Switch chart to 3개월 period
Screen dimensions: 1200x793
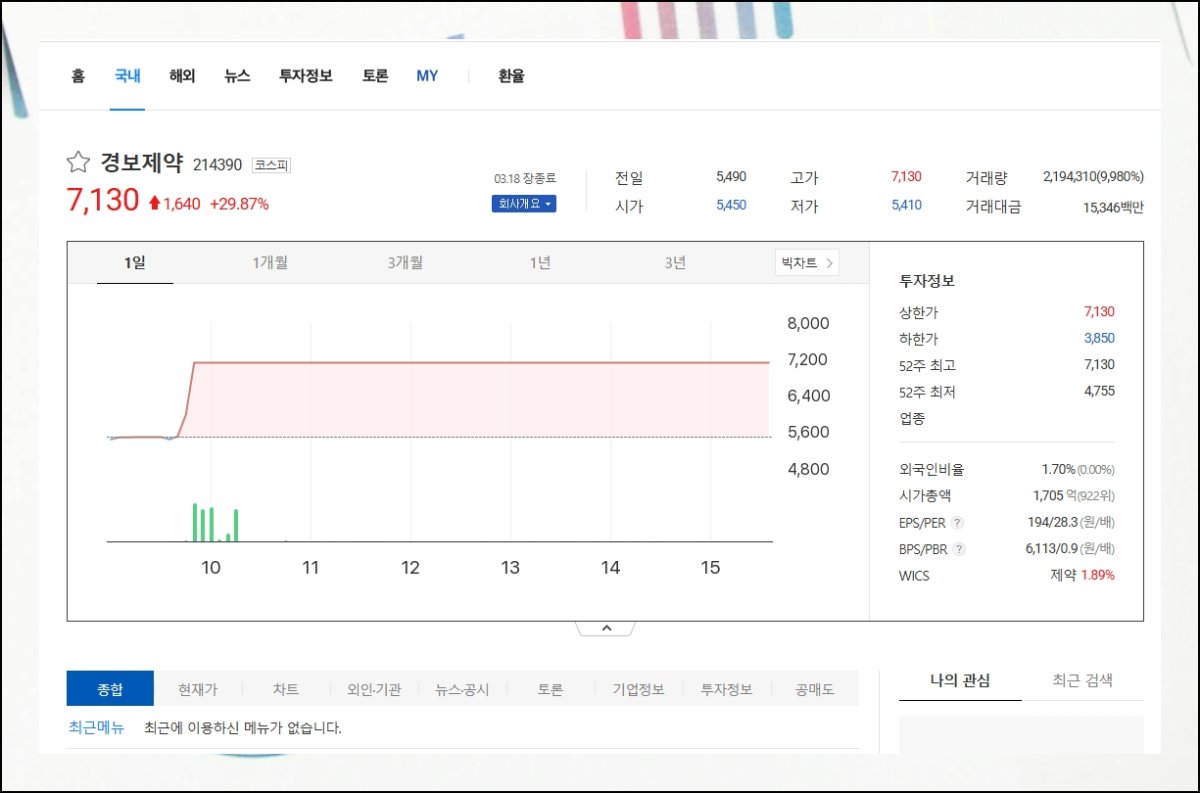405,263
